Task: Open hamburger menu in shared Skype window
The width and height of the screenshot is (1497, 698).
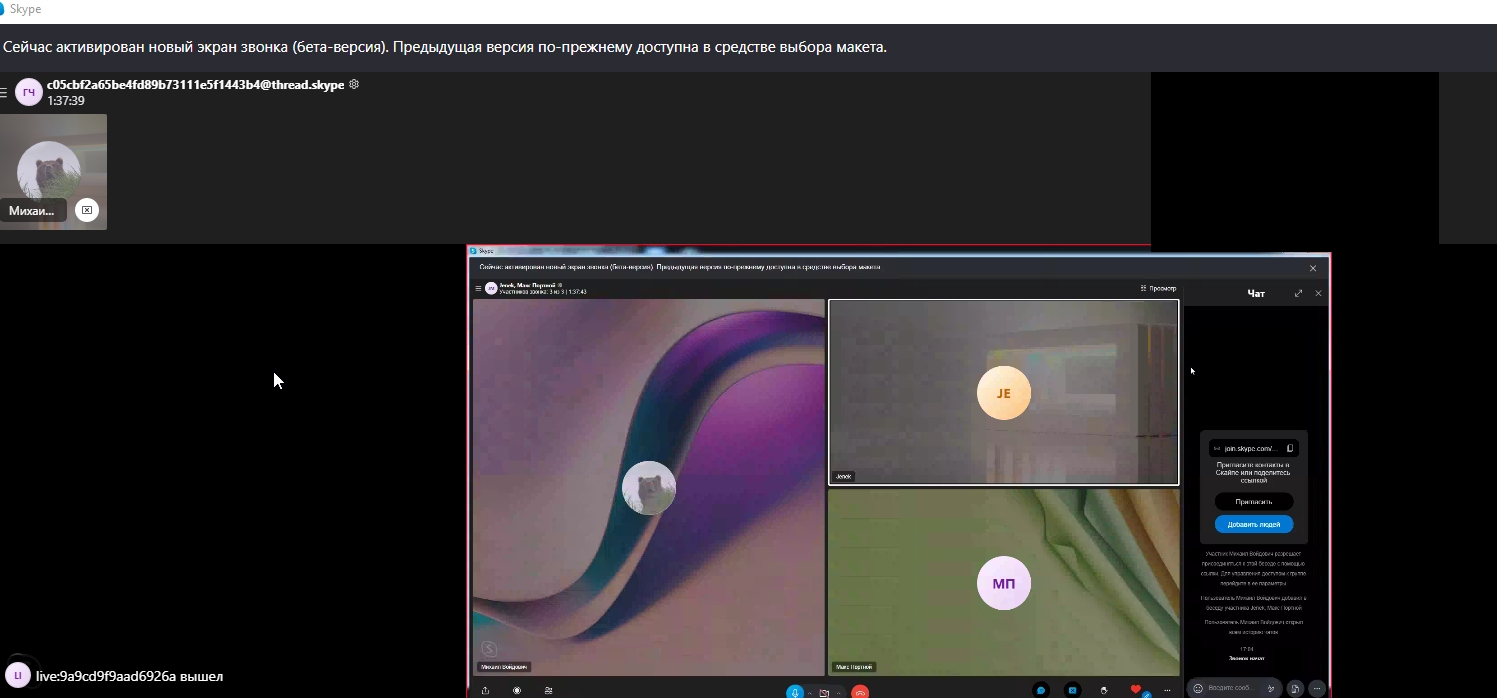Action: click(x=478, y=288)
